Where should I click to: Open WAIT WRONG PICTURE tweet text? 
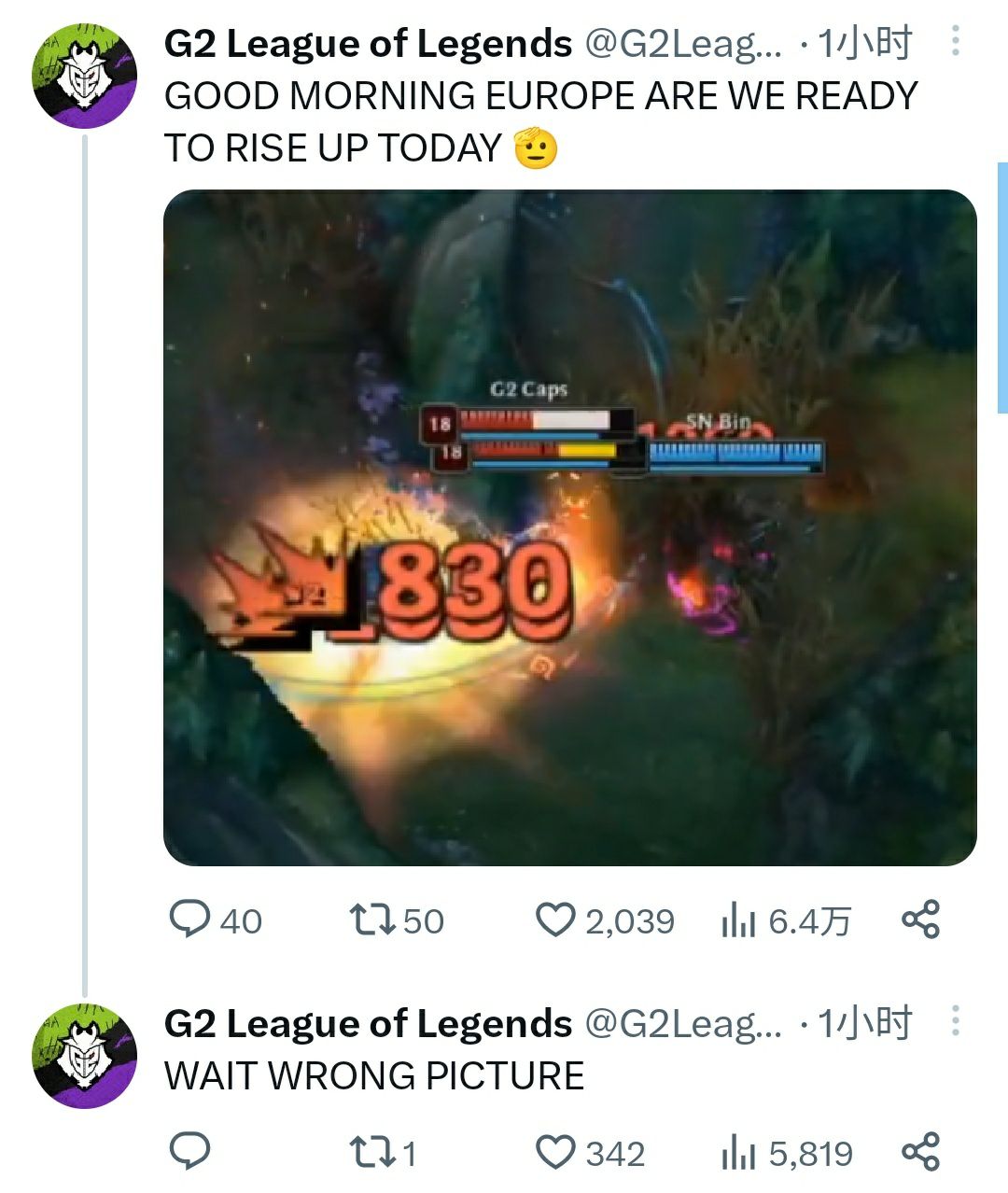click(374, 1075)
